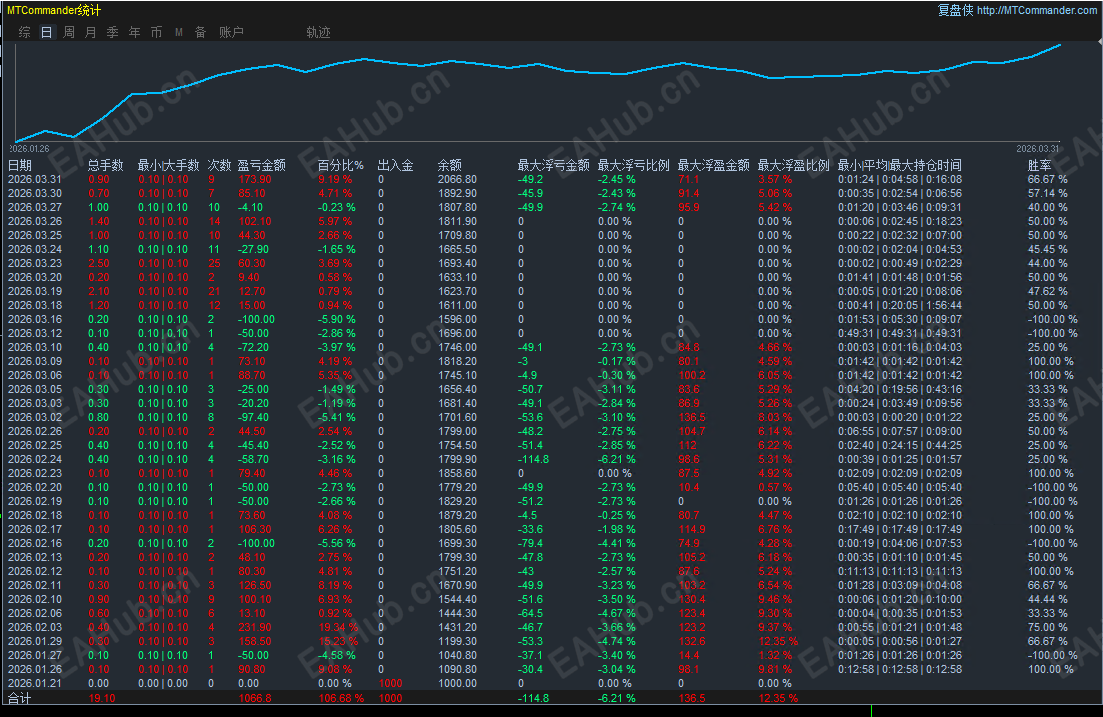
Task: Select the 2026.02.26 date row
Action: (34, 431)
